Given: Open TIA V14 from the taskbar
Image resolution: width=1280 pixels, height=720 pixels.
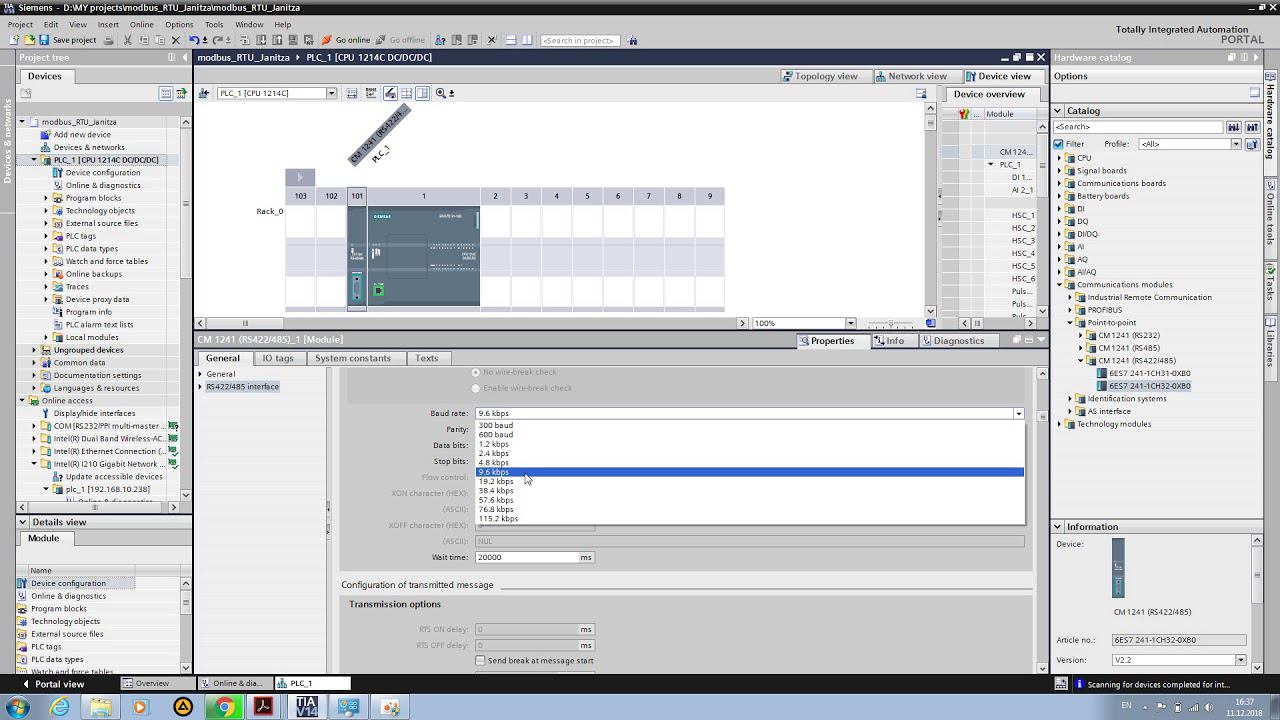Looking at the screenshot, I should [306, 707].
